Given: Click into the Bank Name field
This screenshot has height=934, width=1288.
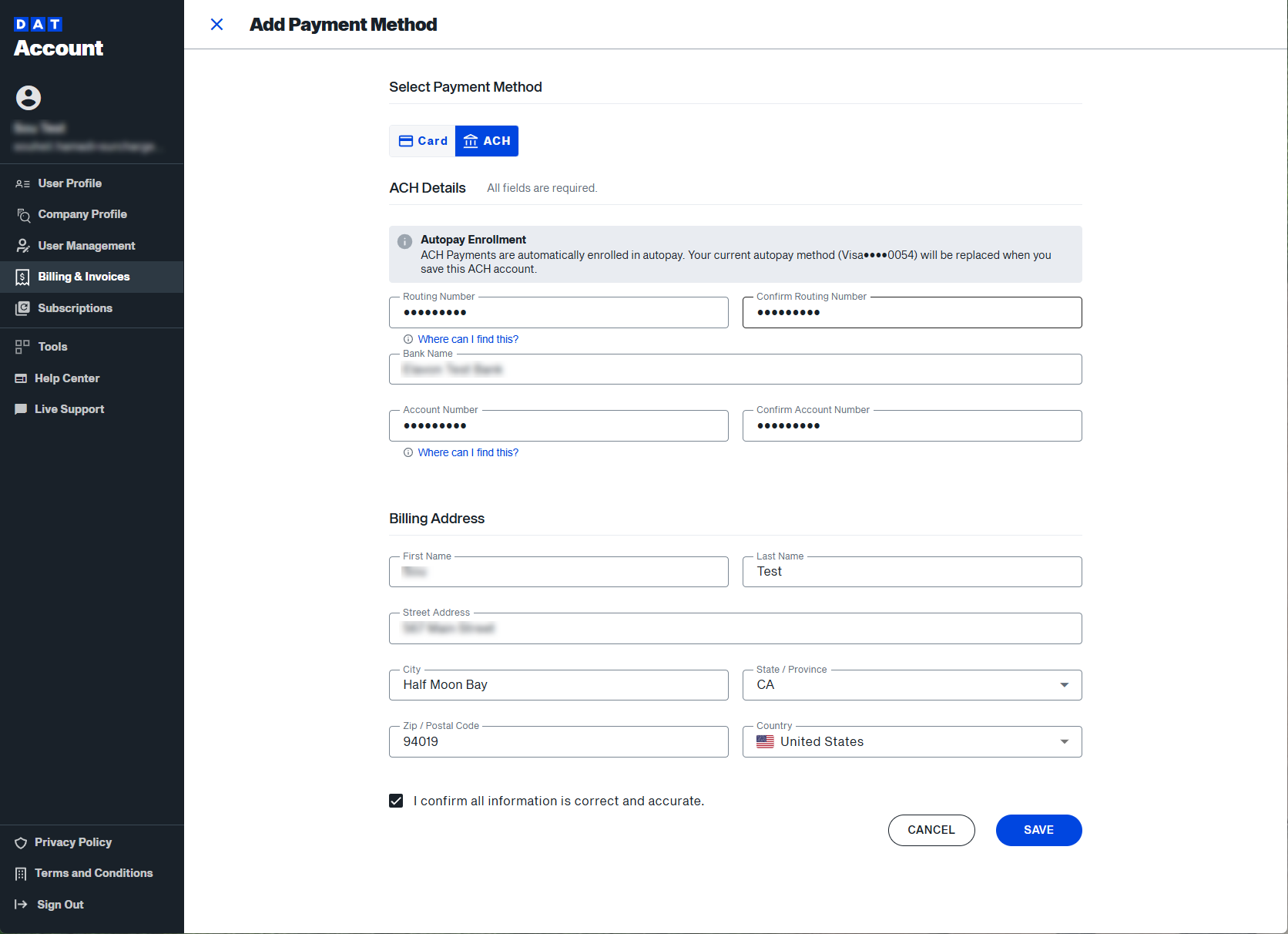Looking at the screenshot, I should 736,369.
